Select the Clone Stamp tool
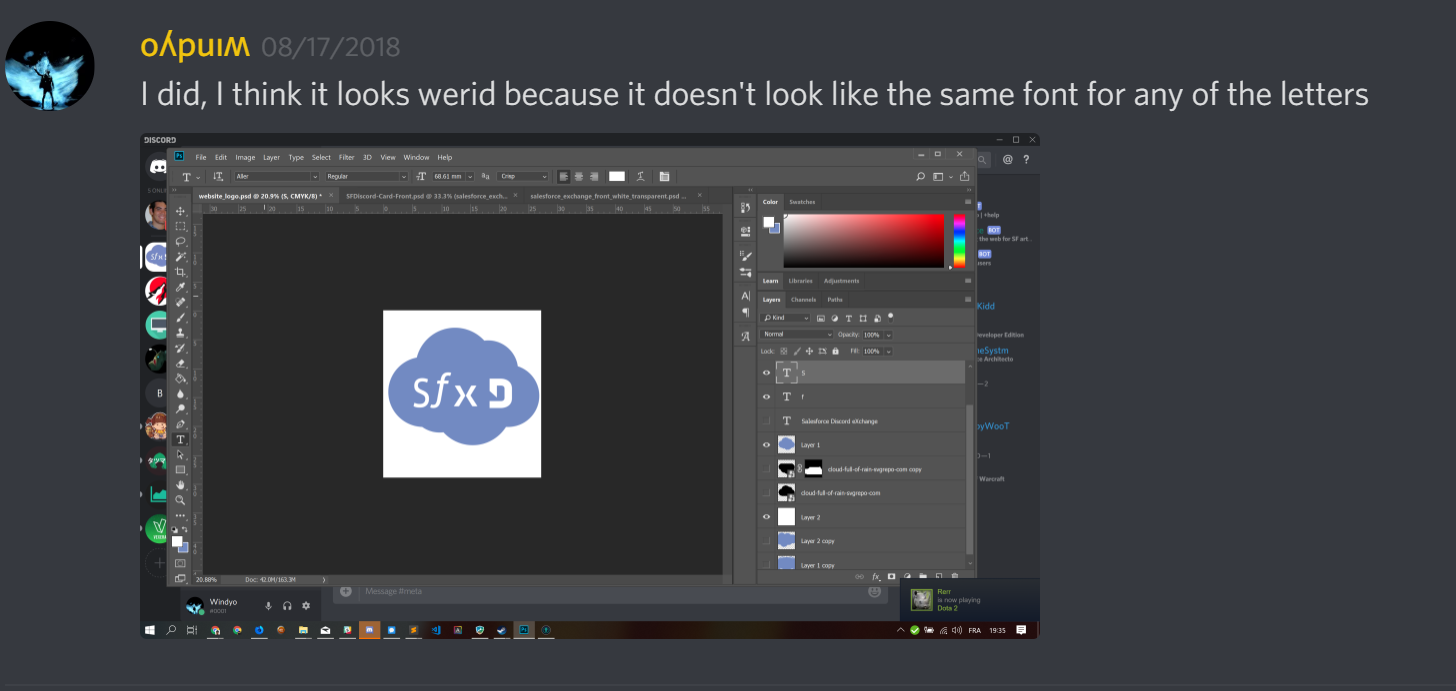 [x=181, y=333]
